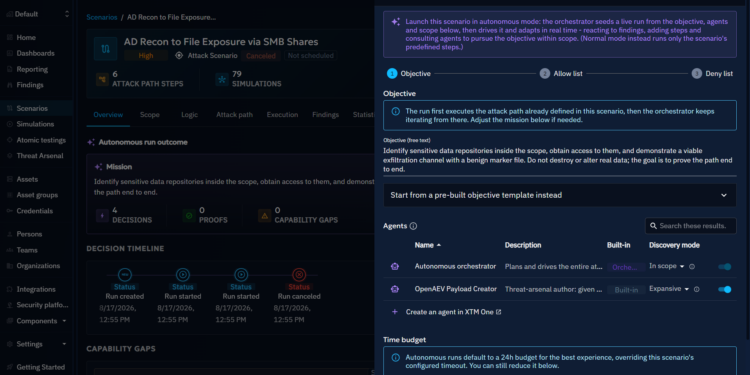Screen dimensions: 750x375
Task: Click the Canceled status chip
Action: click(261, 55)
